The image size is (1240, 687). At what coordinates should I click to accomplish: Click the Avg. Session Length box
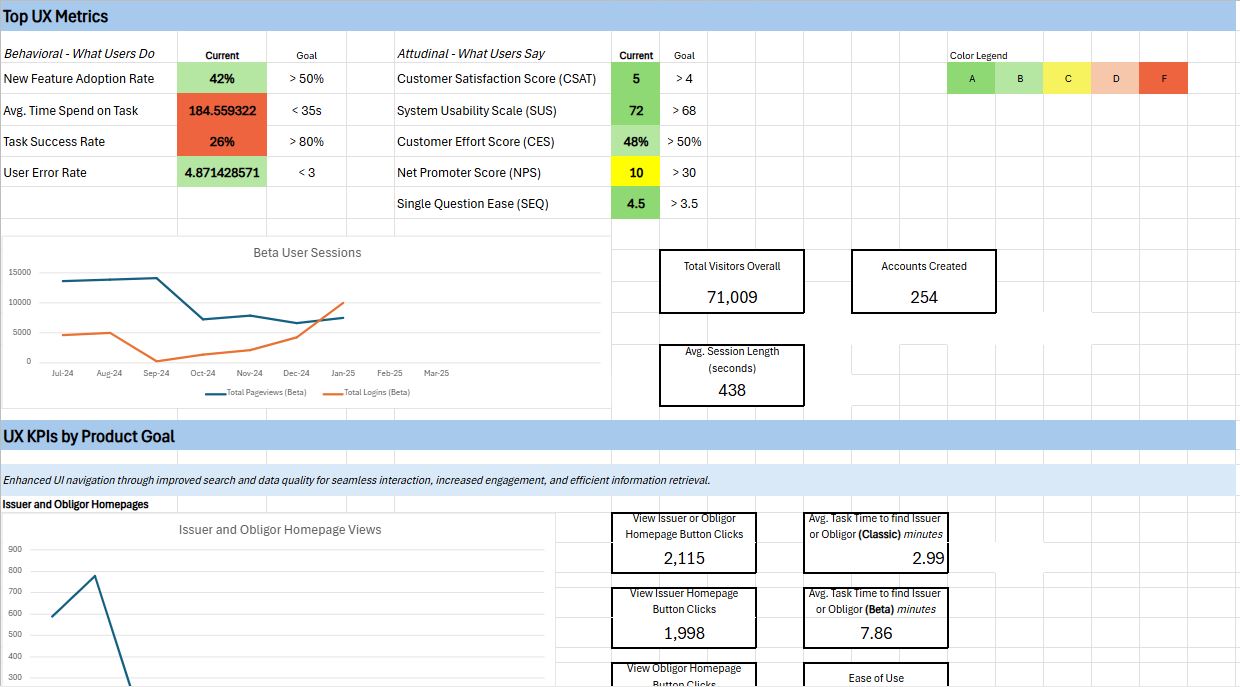tap(732, 375)
